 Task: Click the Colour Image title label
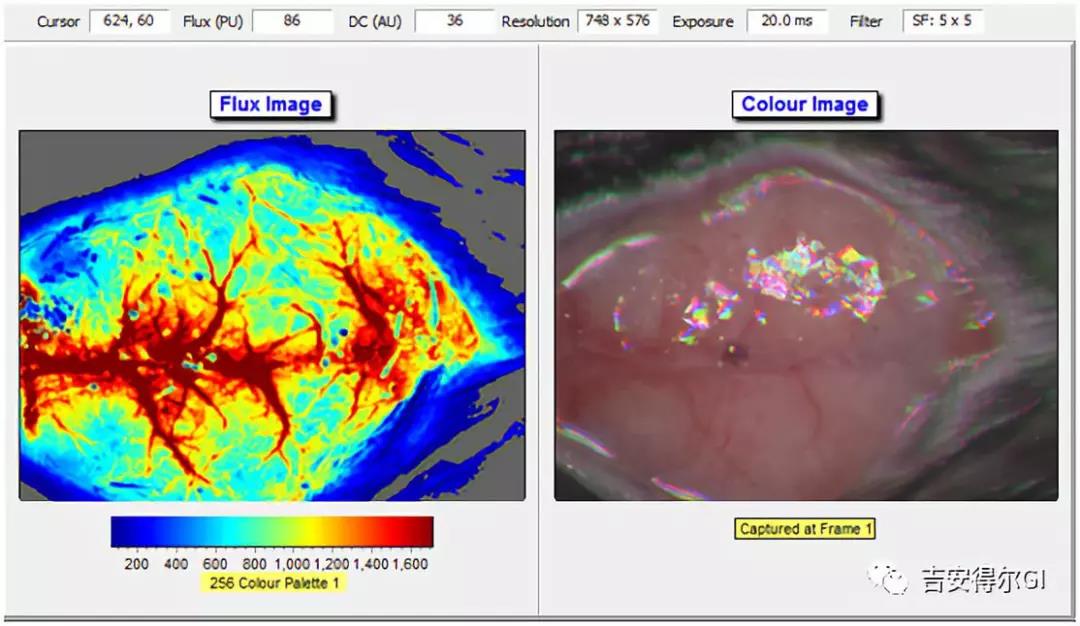pos(805,104)
